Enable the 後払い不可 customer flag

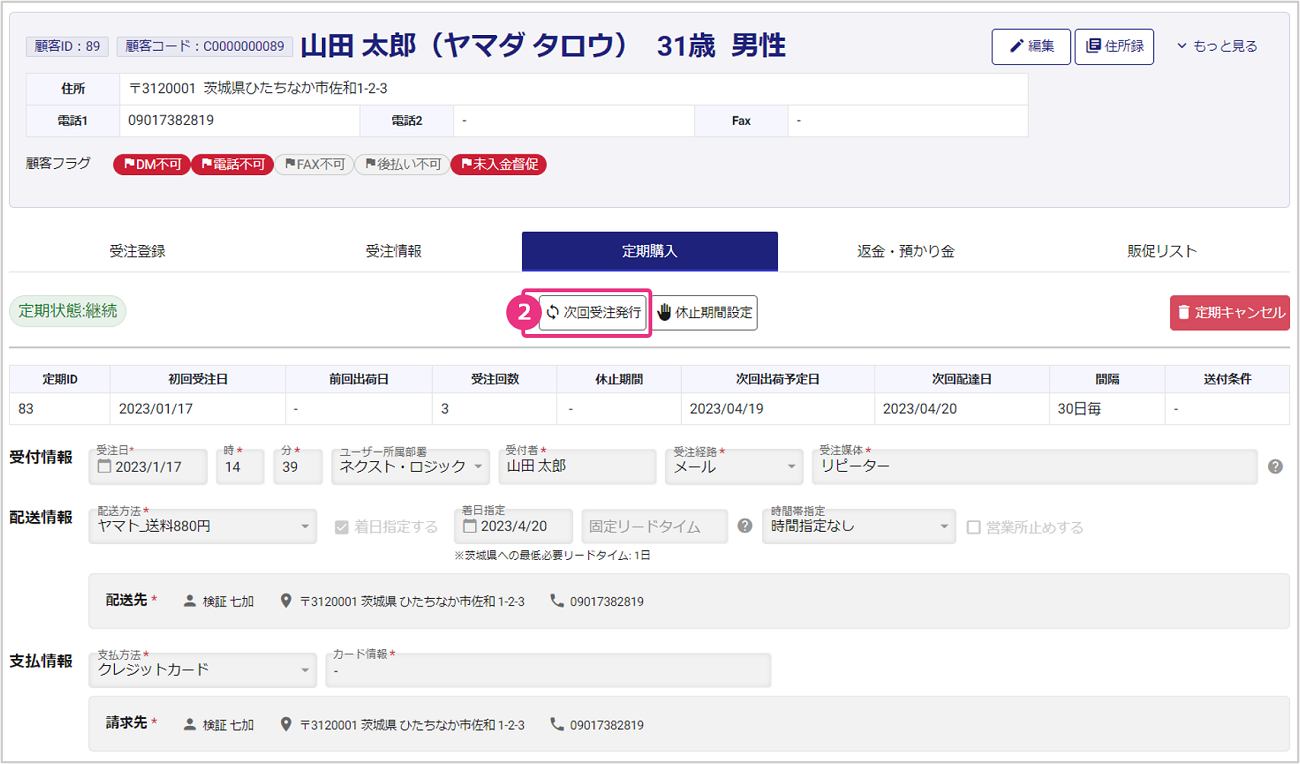tap(402, 164)
